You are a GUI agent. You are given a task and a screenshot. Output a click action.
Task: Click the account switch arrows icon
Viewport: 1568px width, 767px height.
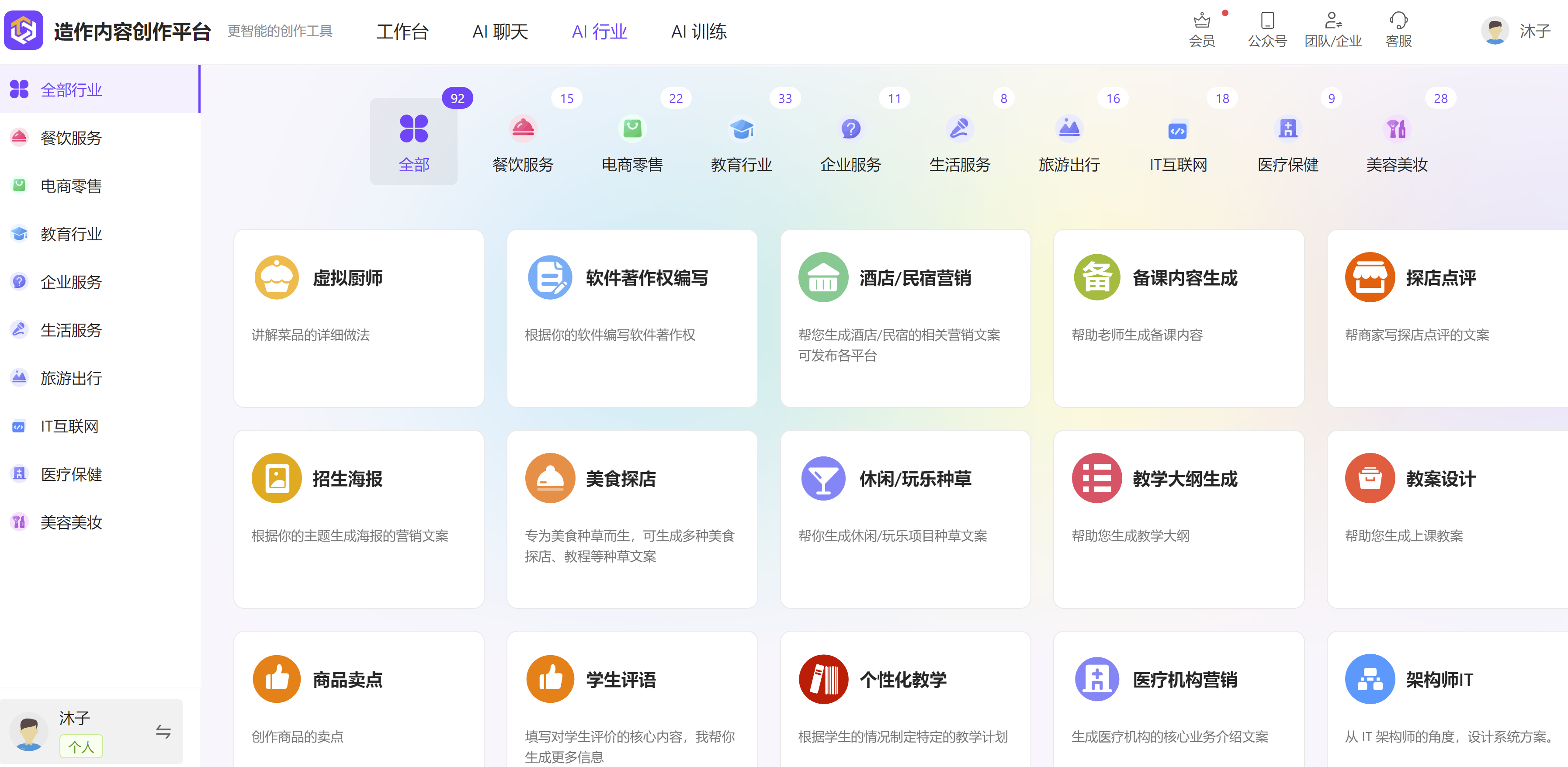click(163, 731)
